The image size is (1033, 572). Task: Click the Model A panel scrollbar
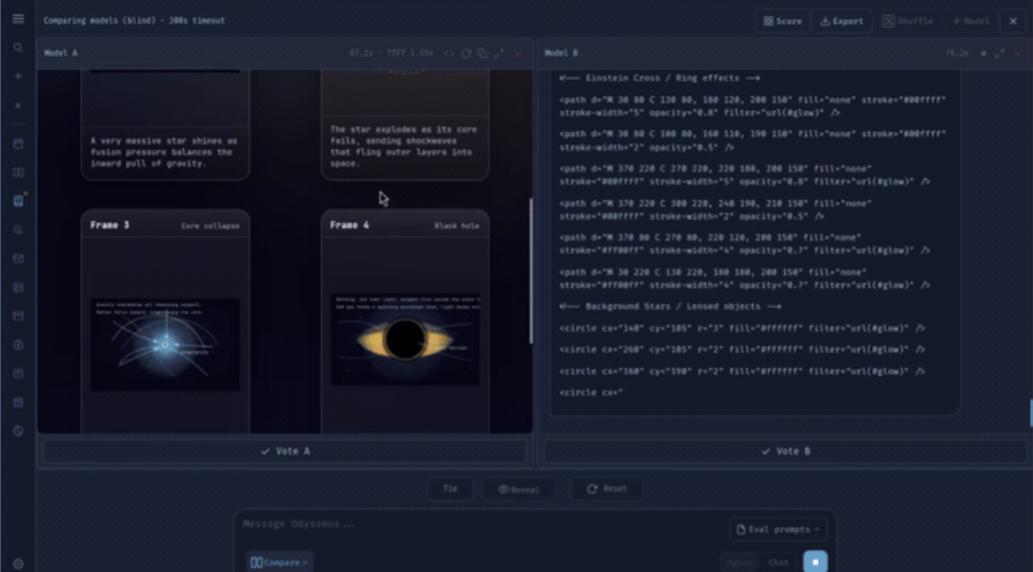point(531,270)
